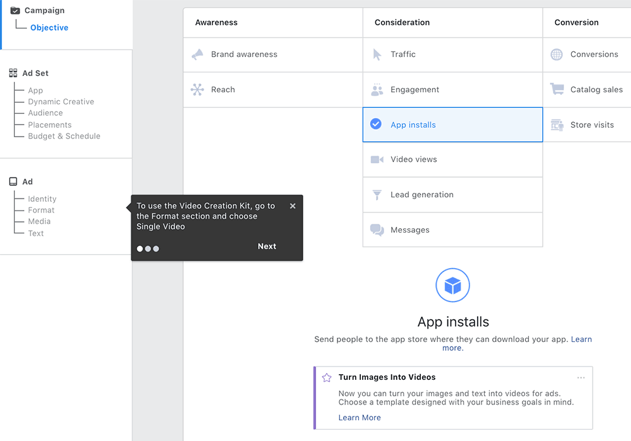Click the Ad section heading
This screenshot has height=441, width=631.
coord(27,182)
